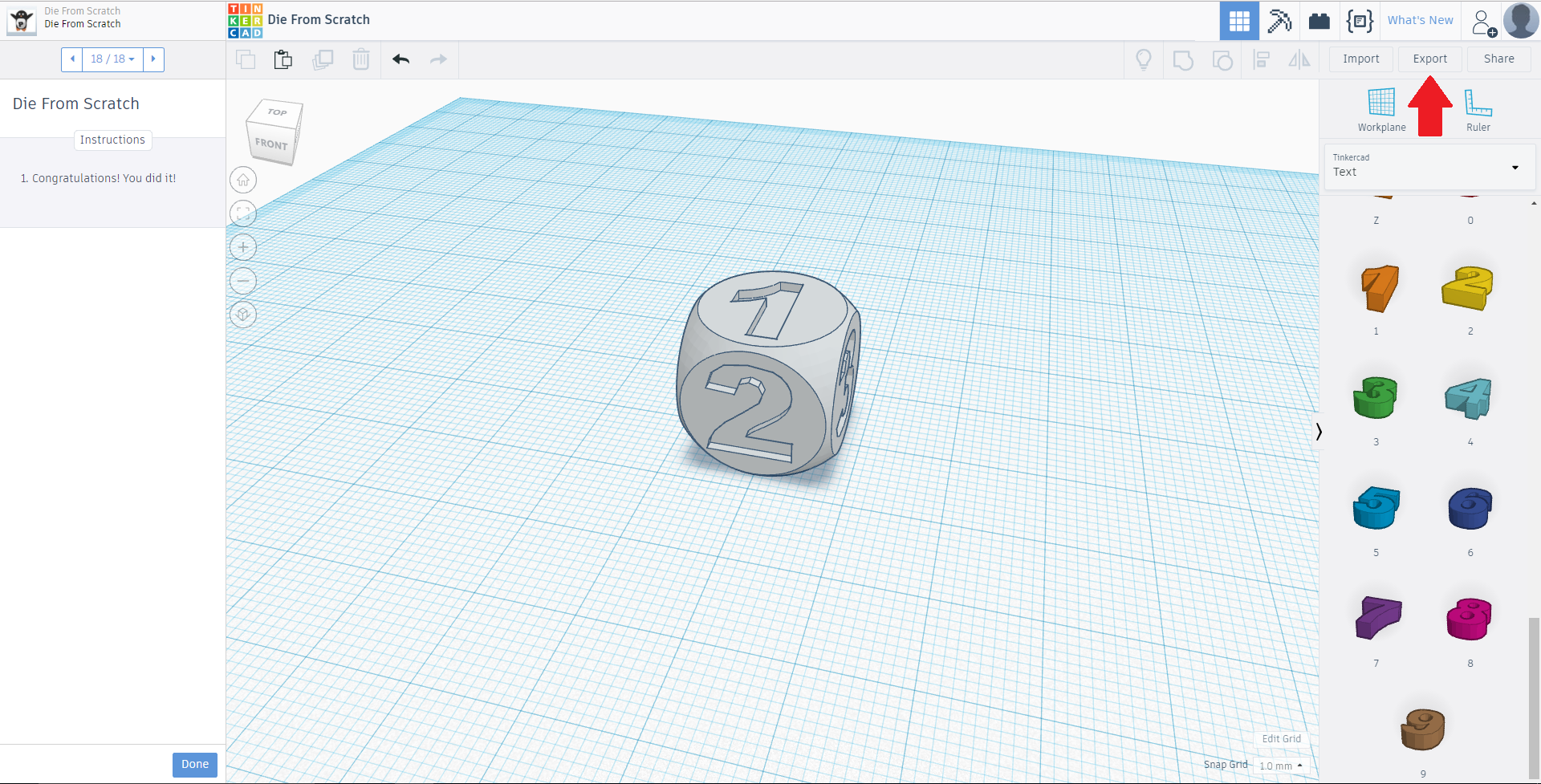Open the What's New link
The image size is (1541, 784).
[x=1421, y=20]
